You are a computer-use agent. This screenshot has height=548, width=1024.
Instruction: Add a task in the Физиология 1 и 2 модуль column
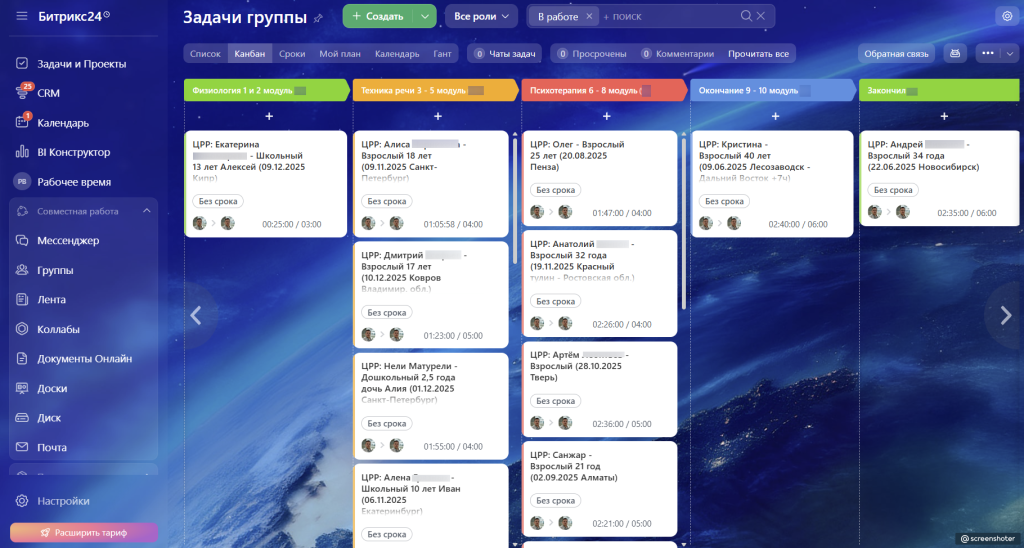click(x=269, y=116)
